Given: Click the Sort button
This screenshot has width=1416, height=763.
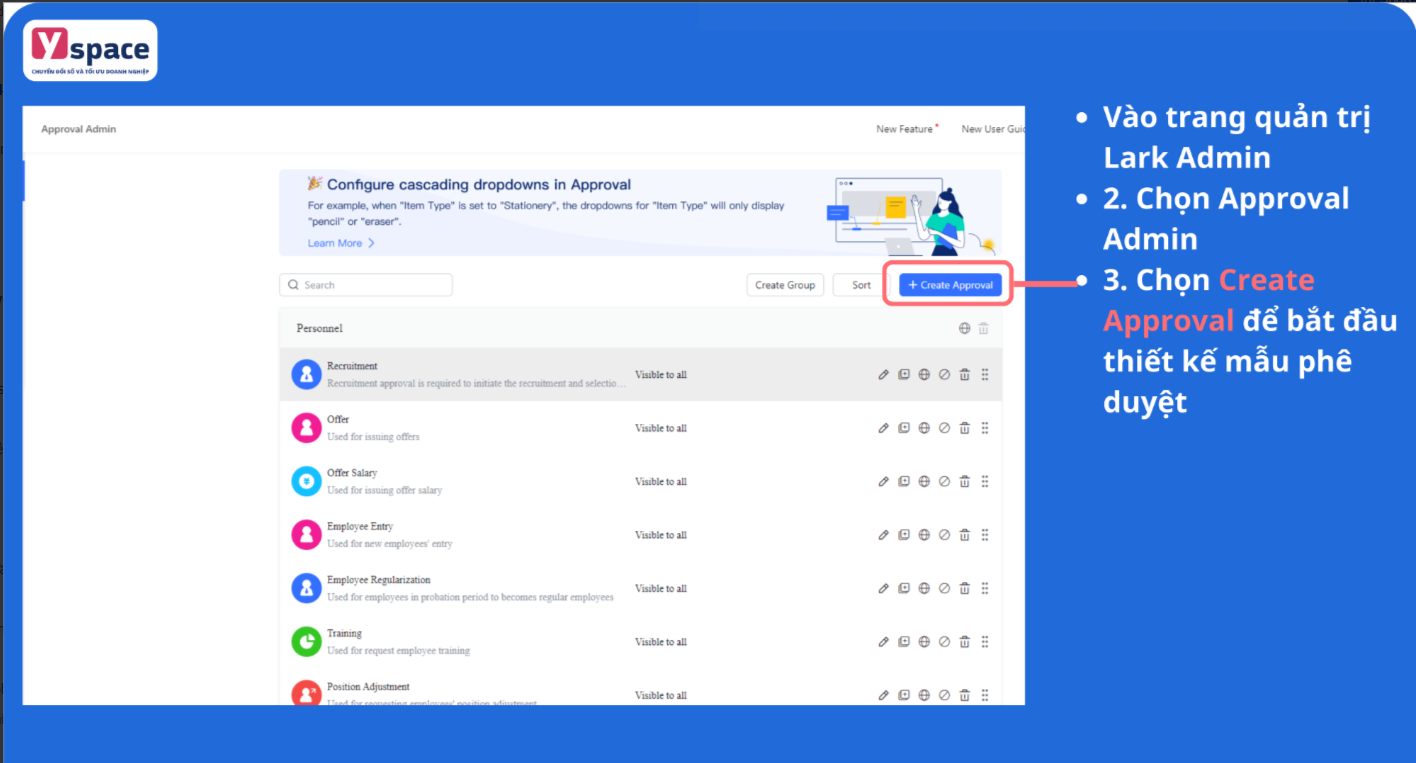Looking at the screenshot, I should pos(861,285).
